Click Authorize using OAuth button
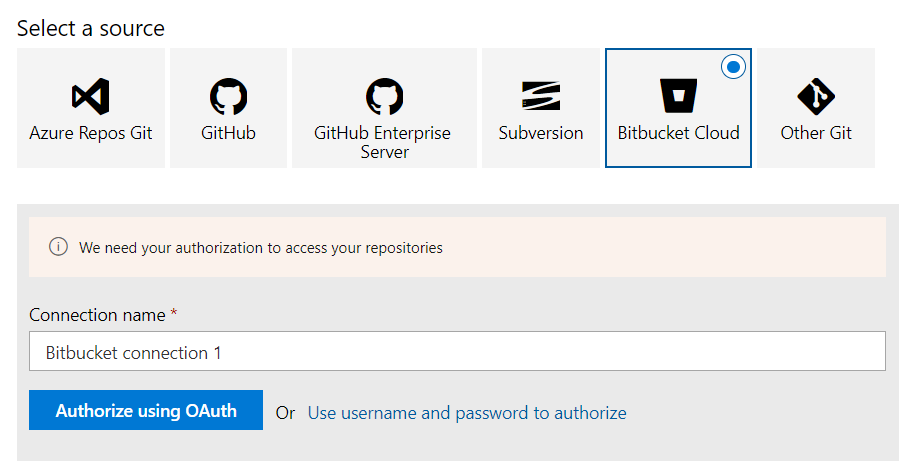Screen dimensions: 917x472 (146, 410)
